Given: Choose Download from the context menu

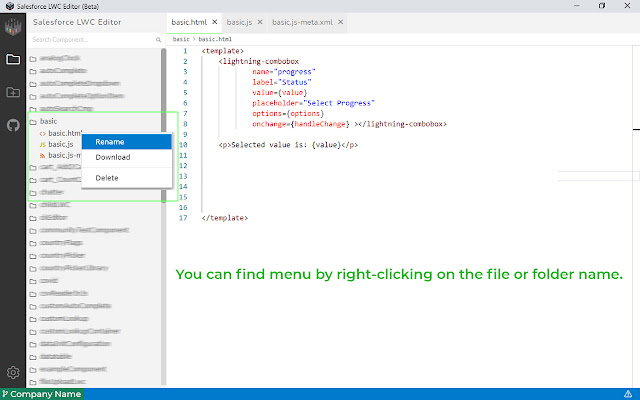Looking at the screenshot, I should [113, 157].
